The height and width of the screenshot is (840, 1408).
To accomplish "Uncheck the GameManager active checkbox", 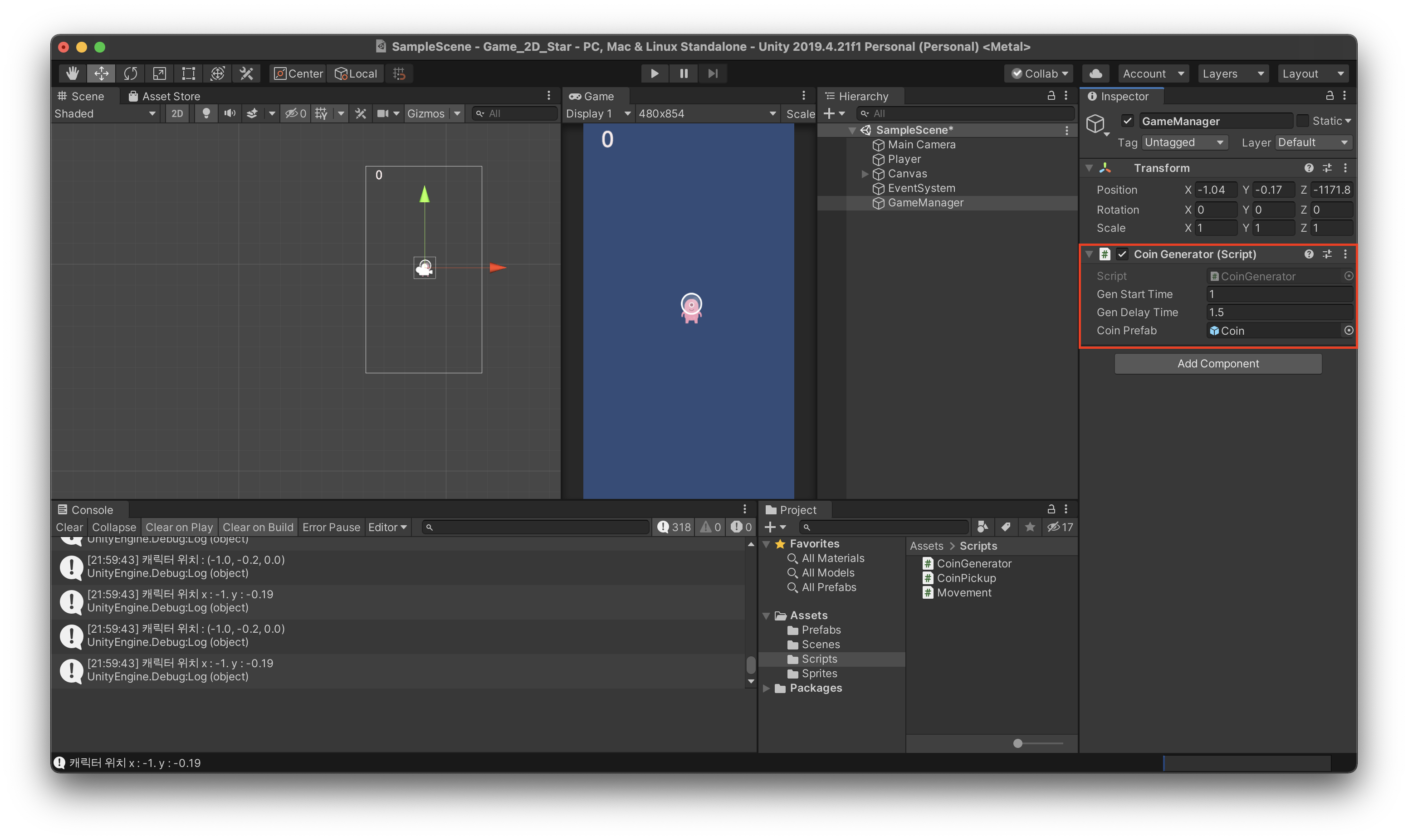I will coord(1127,121).
